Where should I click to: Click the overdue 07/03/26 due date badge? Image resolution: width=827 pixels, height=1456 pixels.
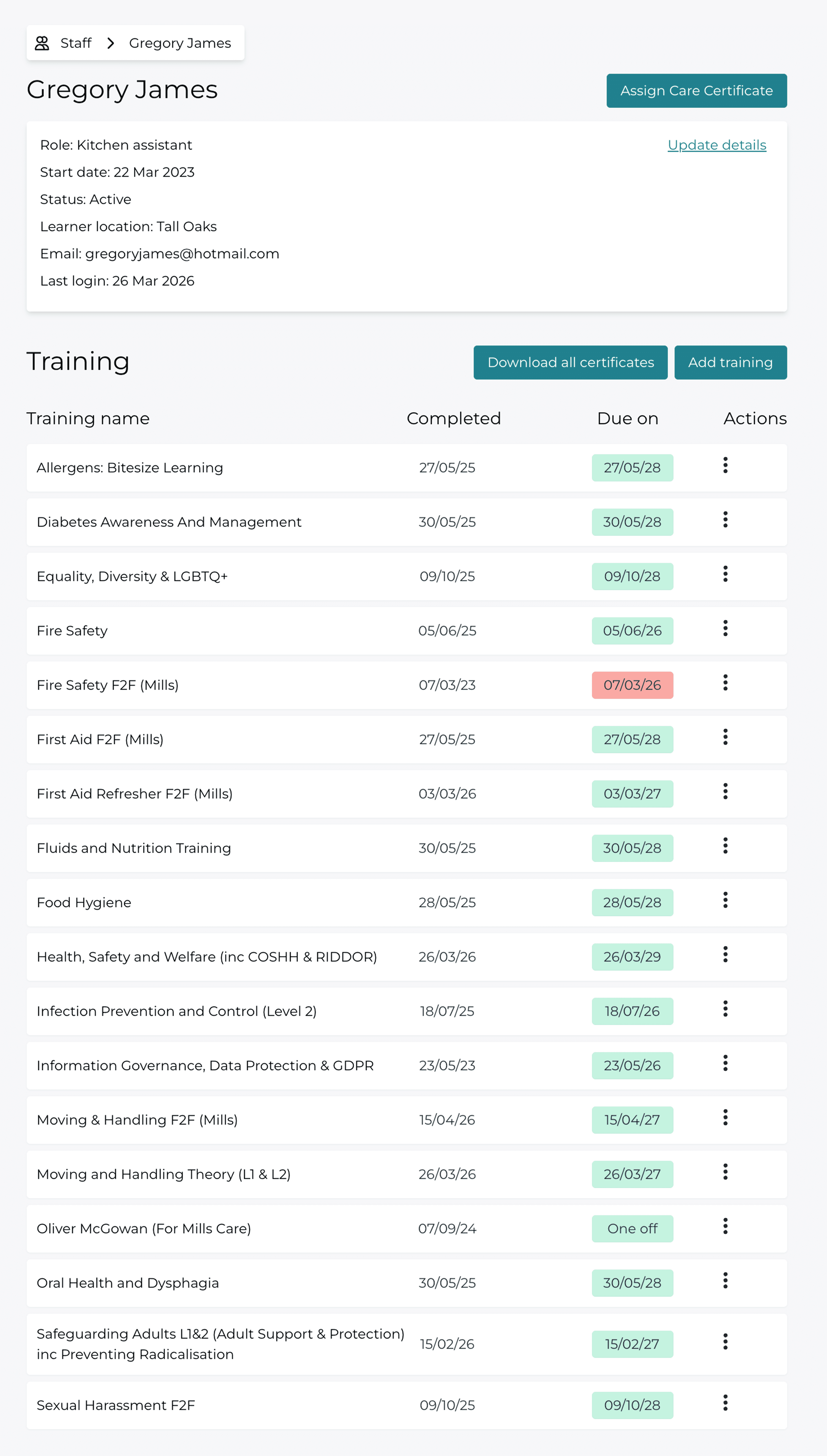coord(632,685)
